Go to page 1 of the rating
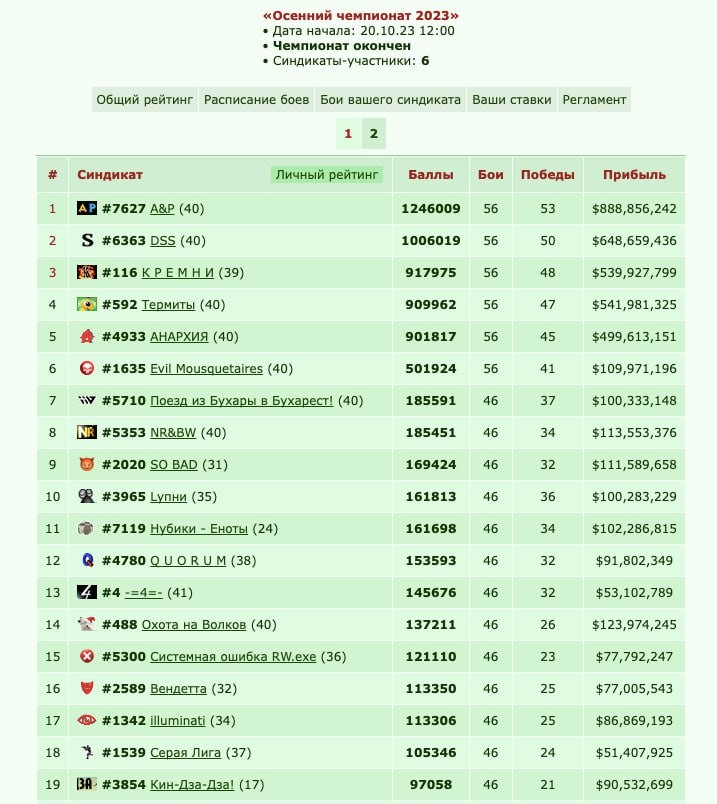 [348, 133]
